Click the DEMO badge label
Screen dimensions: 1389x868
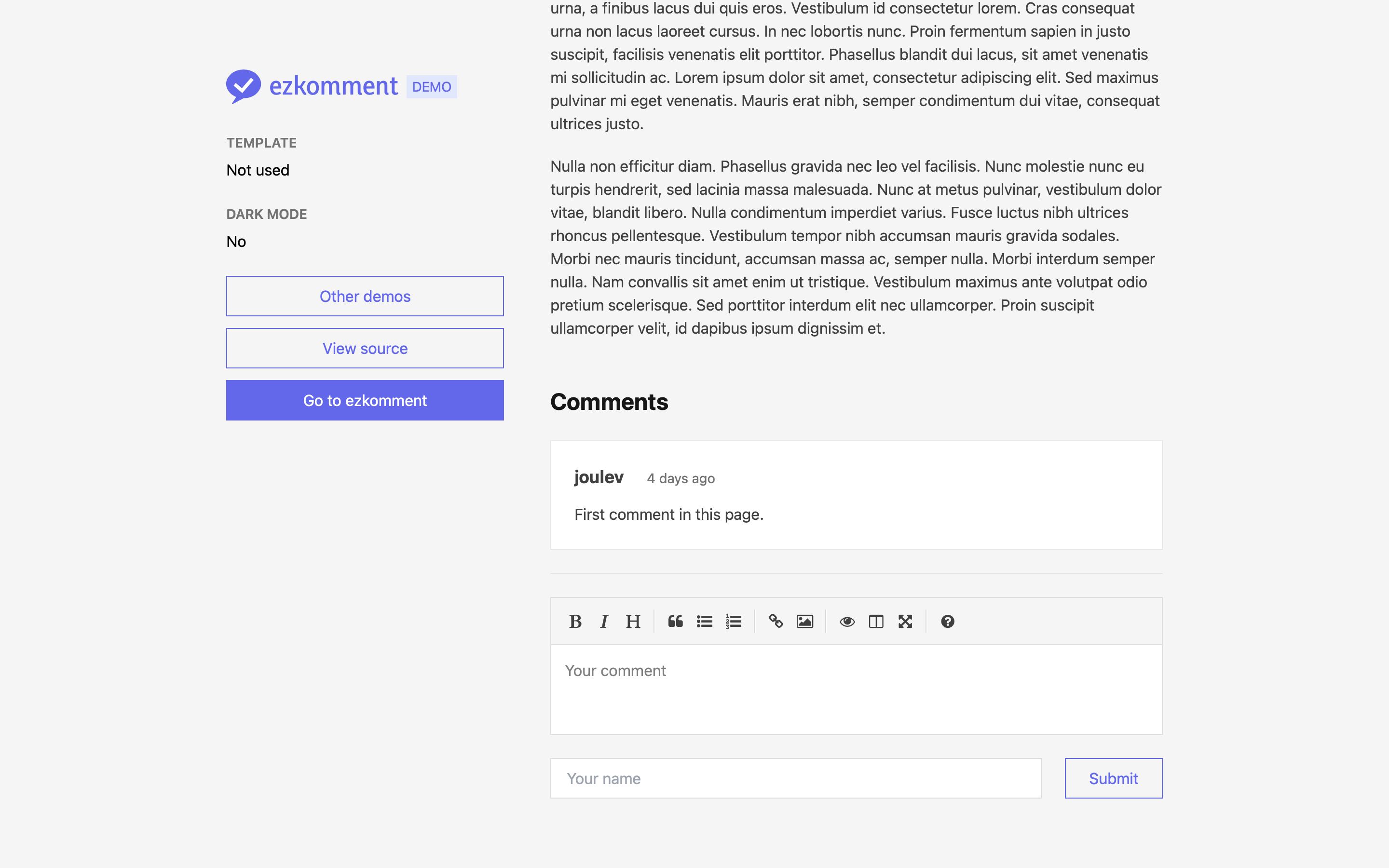click(432, 86)
